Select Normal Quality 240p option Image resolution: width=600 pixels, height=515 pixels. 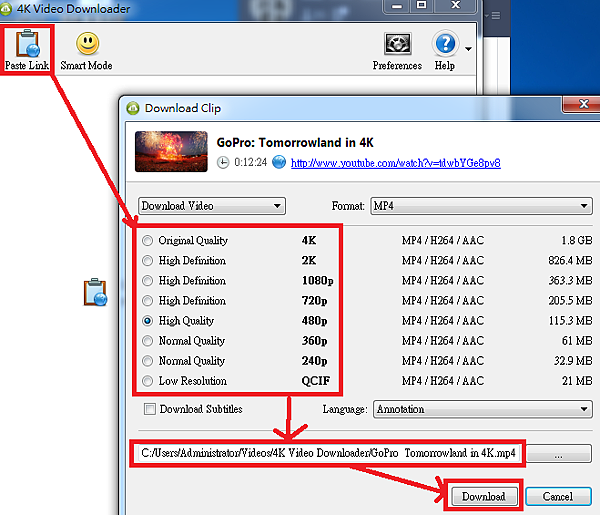pyautogui.click(x=147, y=361)
